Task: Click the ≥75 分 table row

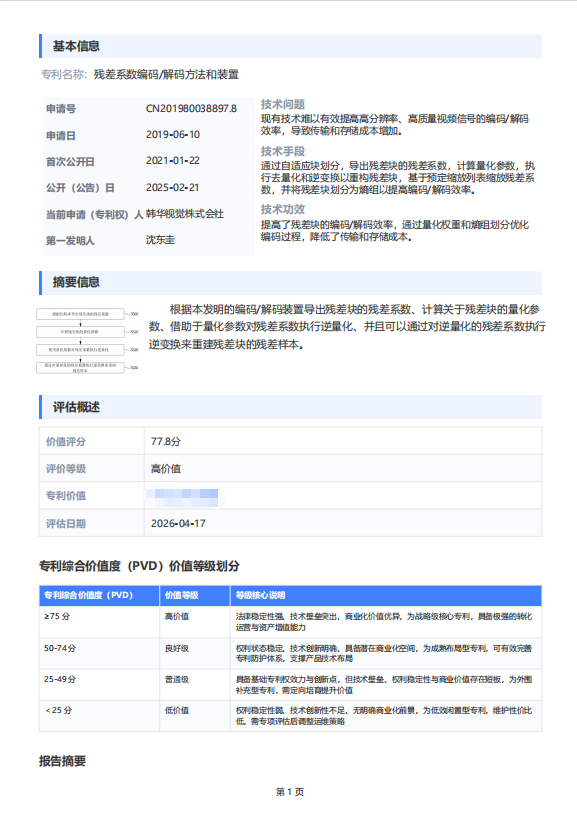Action: (x=291, y=622)
